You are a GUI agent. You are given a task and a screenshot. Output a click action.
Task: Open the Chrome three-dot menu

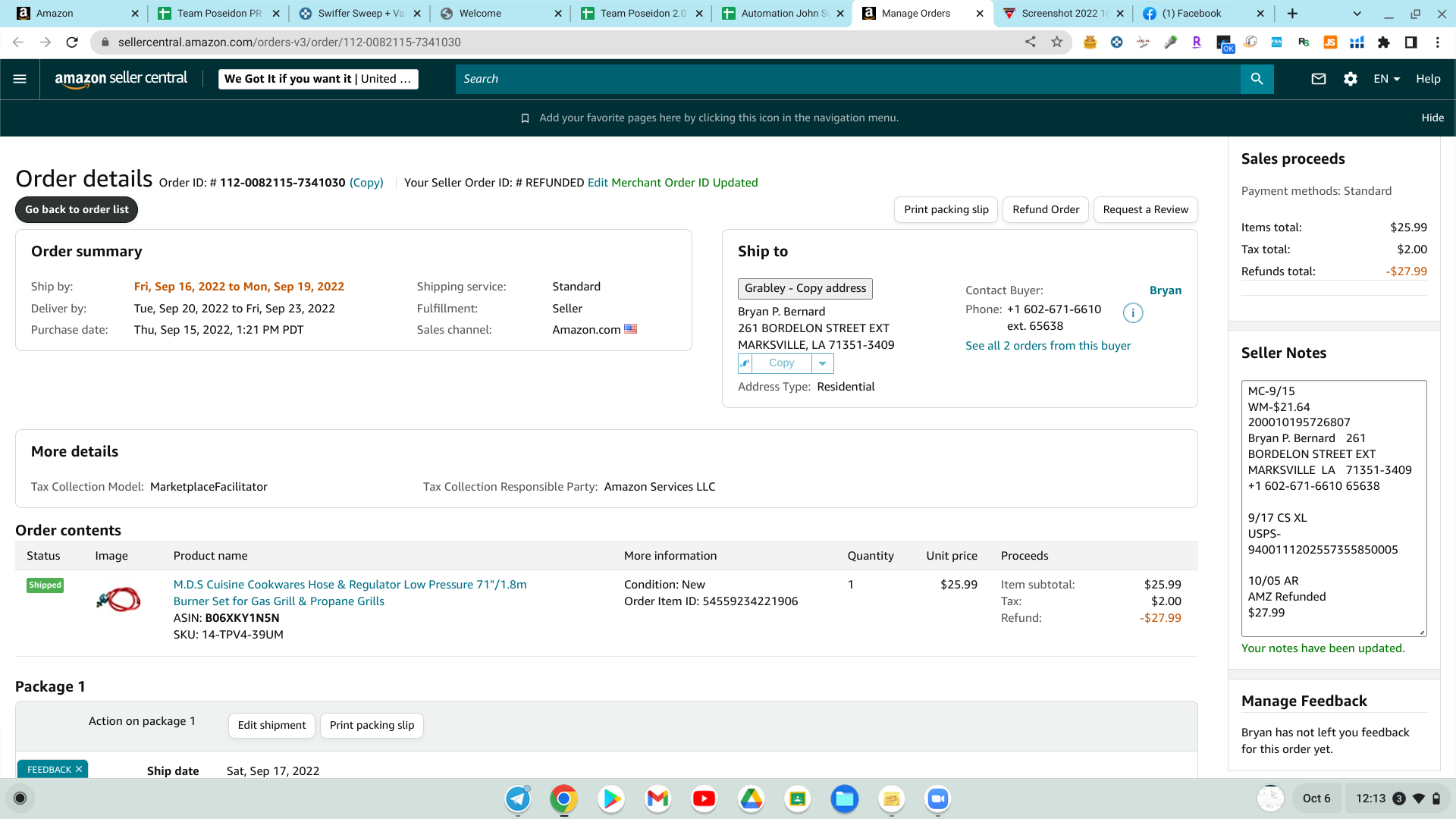pyautogui.click(x=1438, y=42)
